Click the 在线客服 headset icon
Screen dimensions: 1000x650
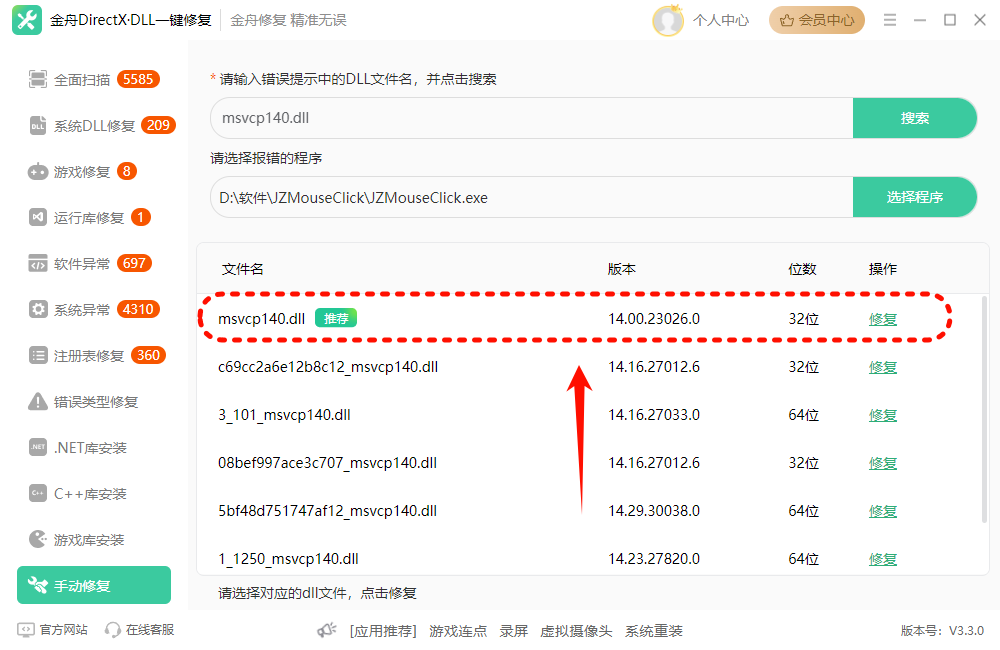point(113,630)
